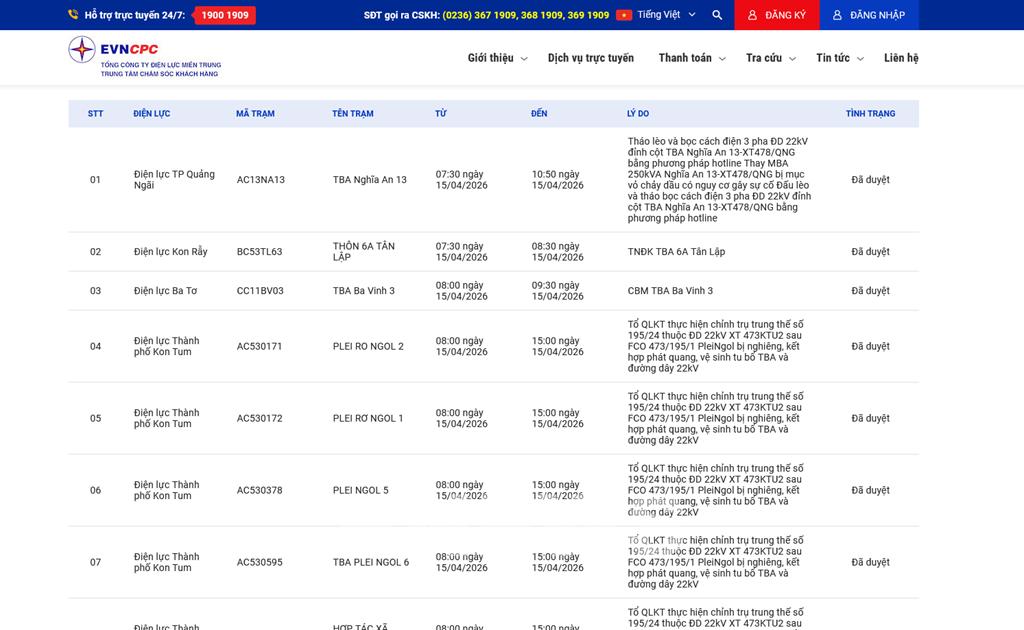Click the TÌNH TRẠNG column header

click(x=870, y=114)
